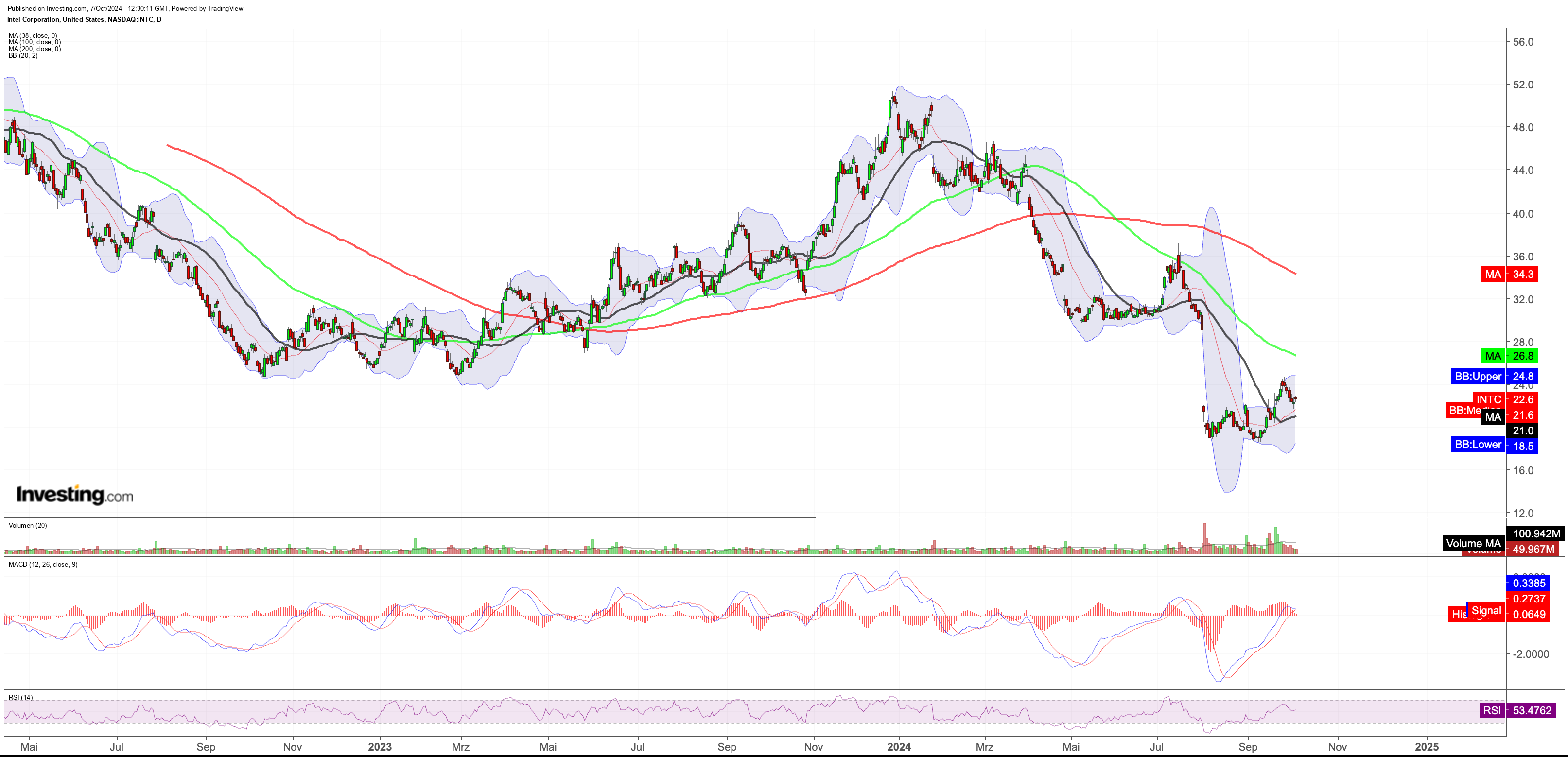Click the leftmost 'Jul' time axis label
Screen dimensions: 1568x757
click(x=116, y=747)
